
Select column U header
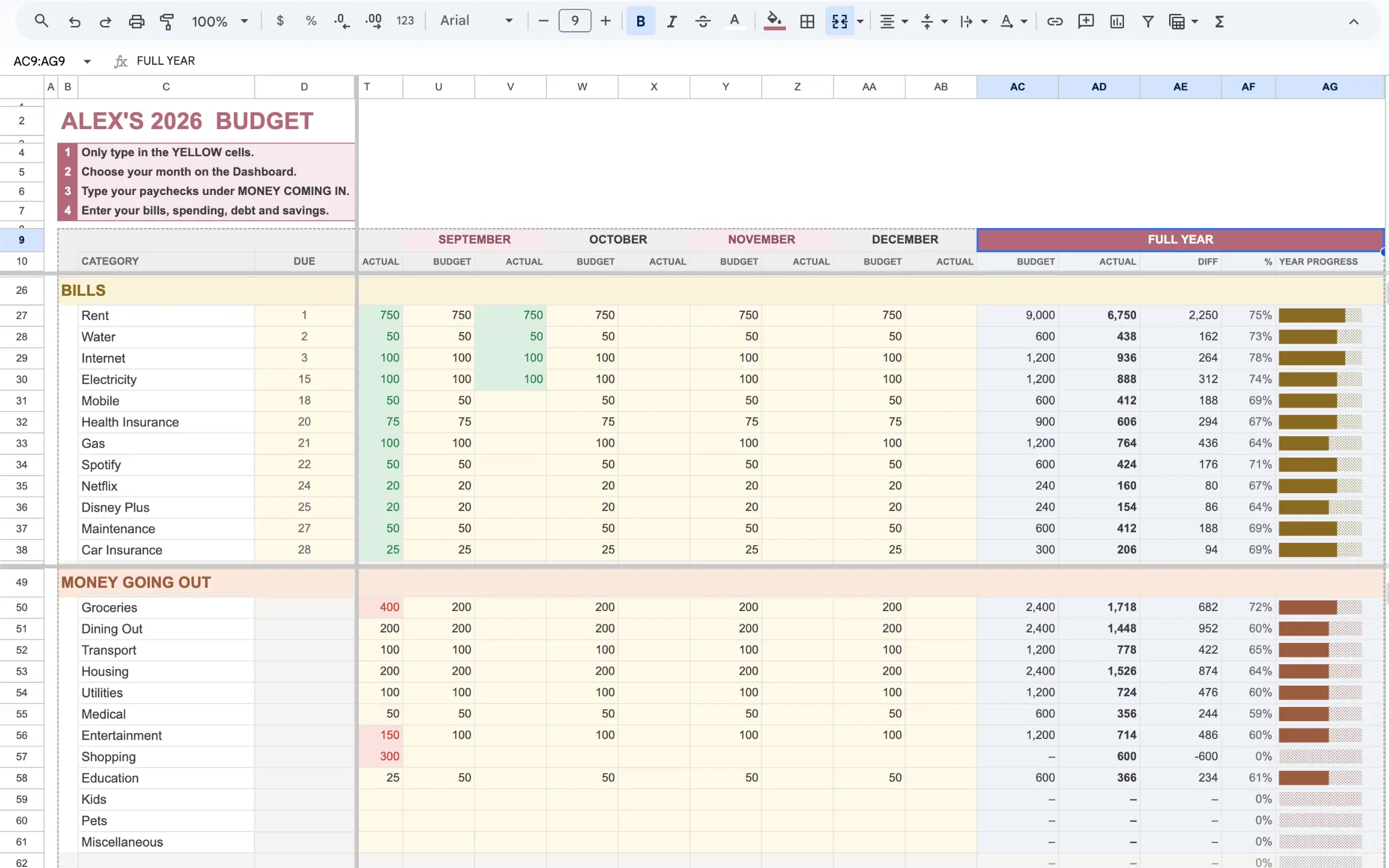tap(439, 87)
